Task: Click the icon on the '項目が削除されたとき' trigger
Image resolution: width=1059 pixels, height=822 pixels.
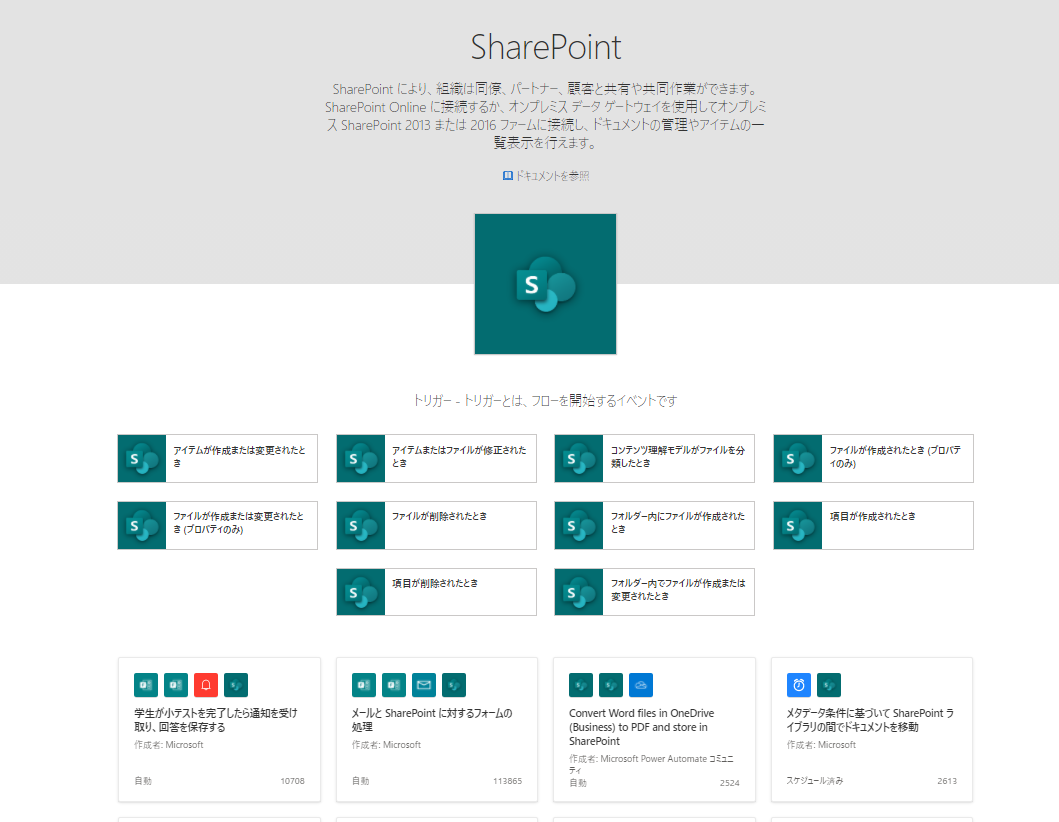Action: (361, 592)
